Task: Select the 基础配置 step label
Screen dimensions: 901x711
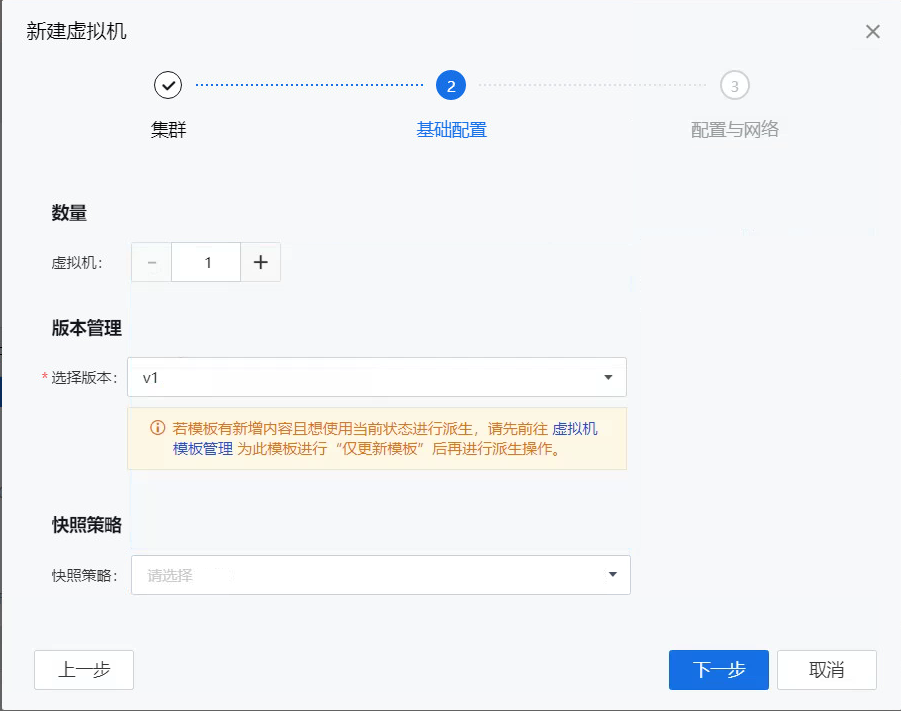Action: tap(451, 130)
